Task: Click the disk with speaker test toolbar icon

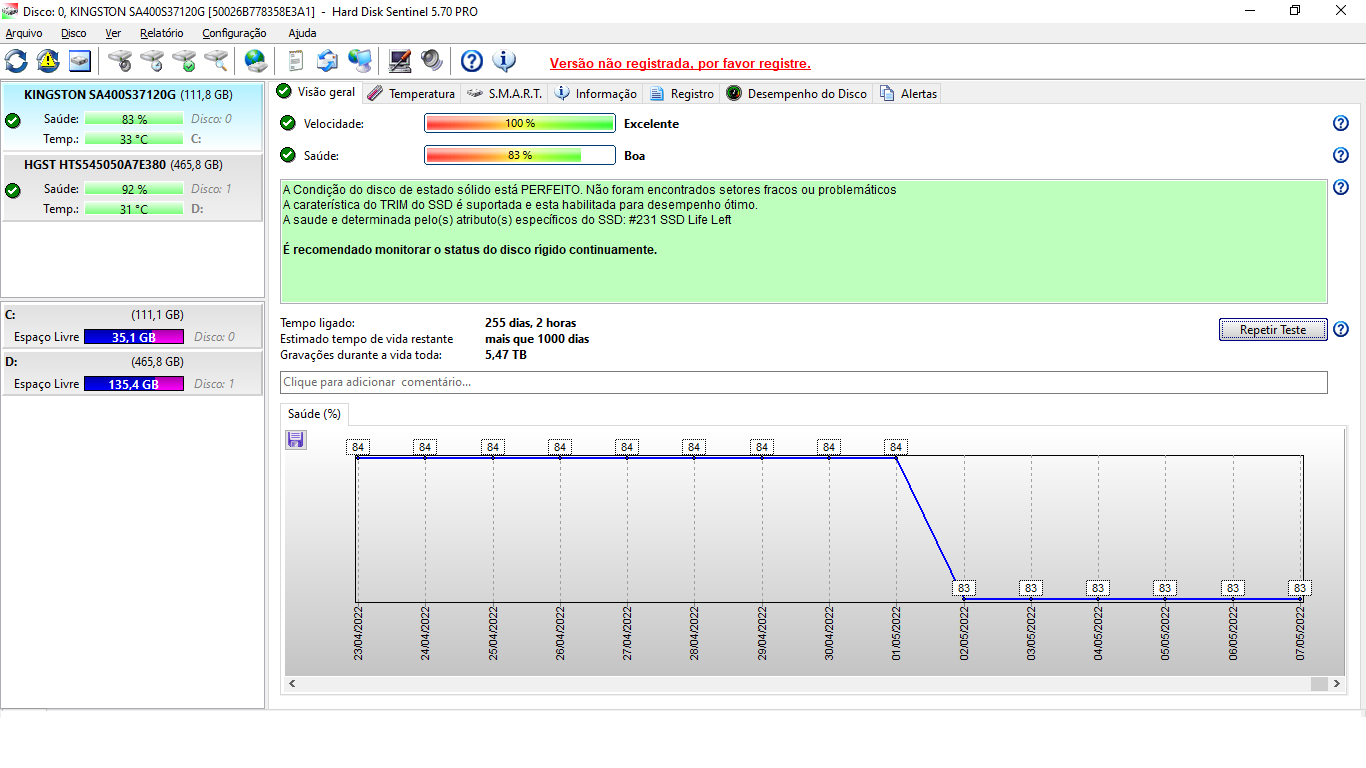Action: coord(120,61)
